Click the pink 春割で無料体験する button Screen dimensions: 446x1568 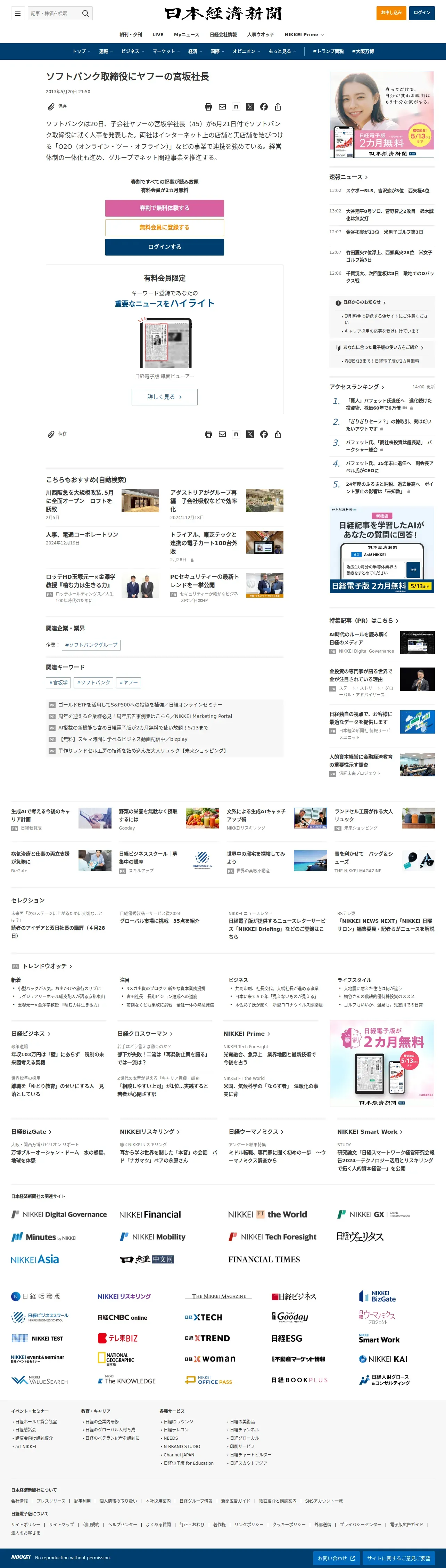pyautogui.click(x=164, y=208)
